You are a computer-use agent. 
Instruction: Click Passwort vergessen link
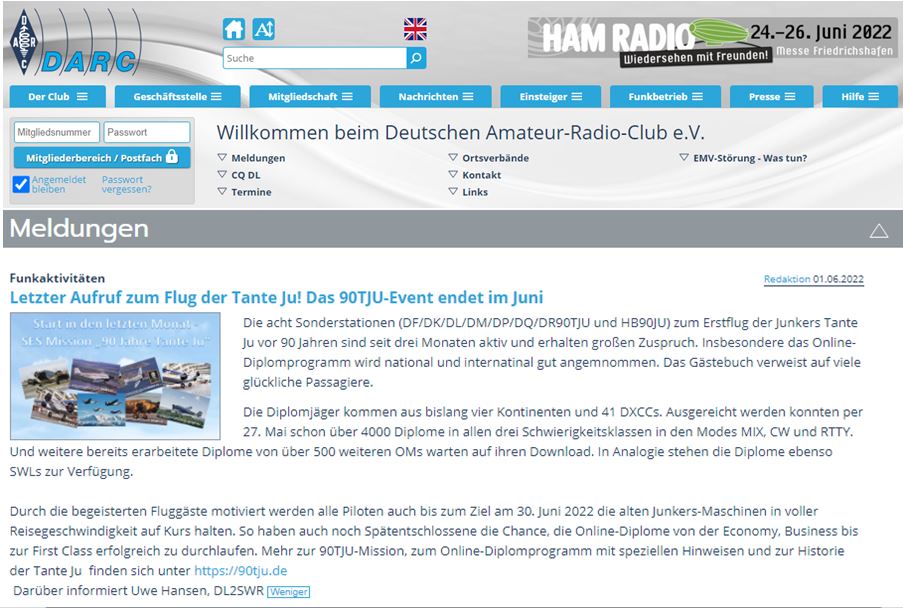(126, 184)
